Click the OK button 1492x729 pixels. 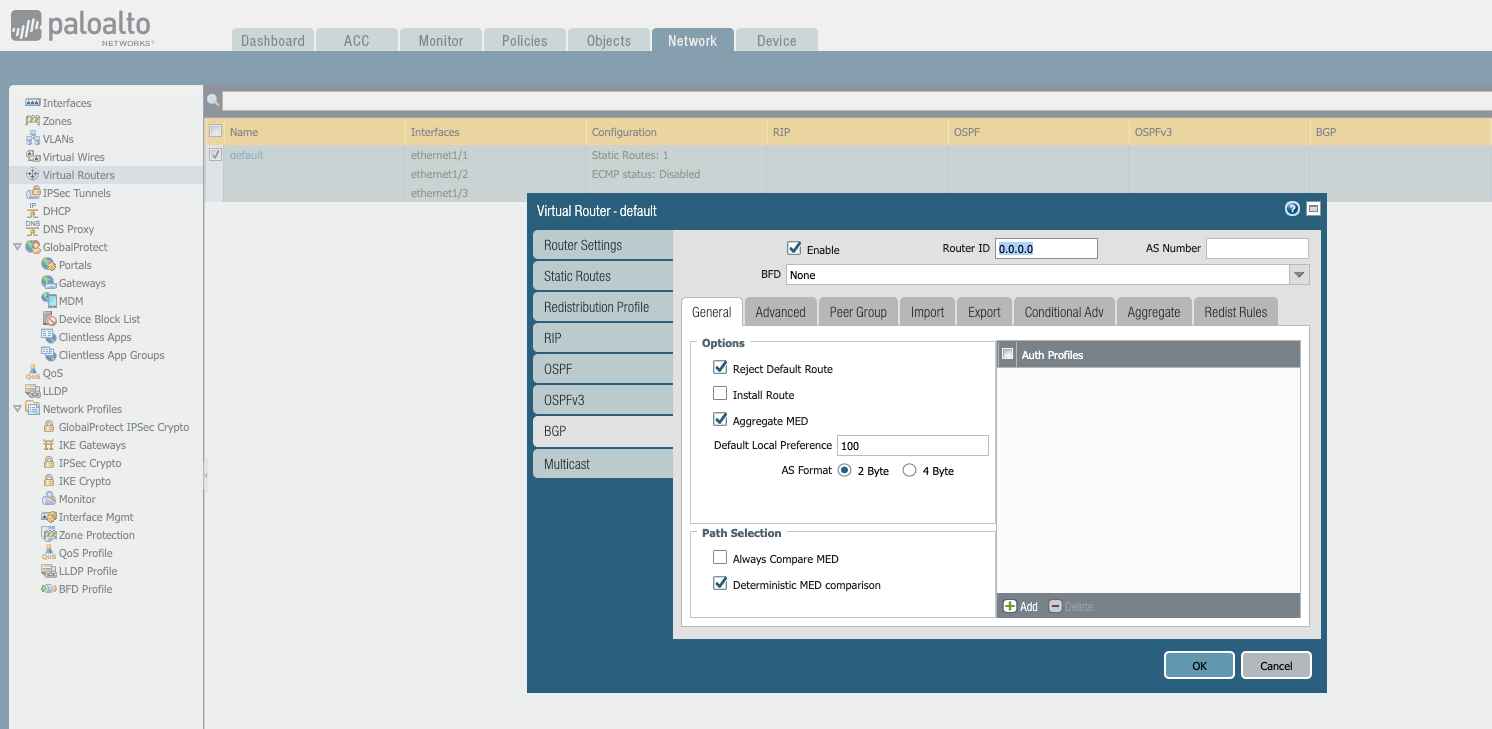coord(1199,665)
